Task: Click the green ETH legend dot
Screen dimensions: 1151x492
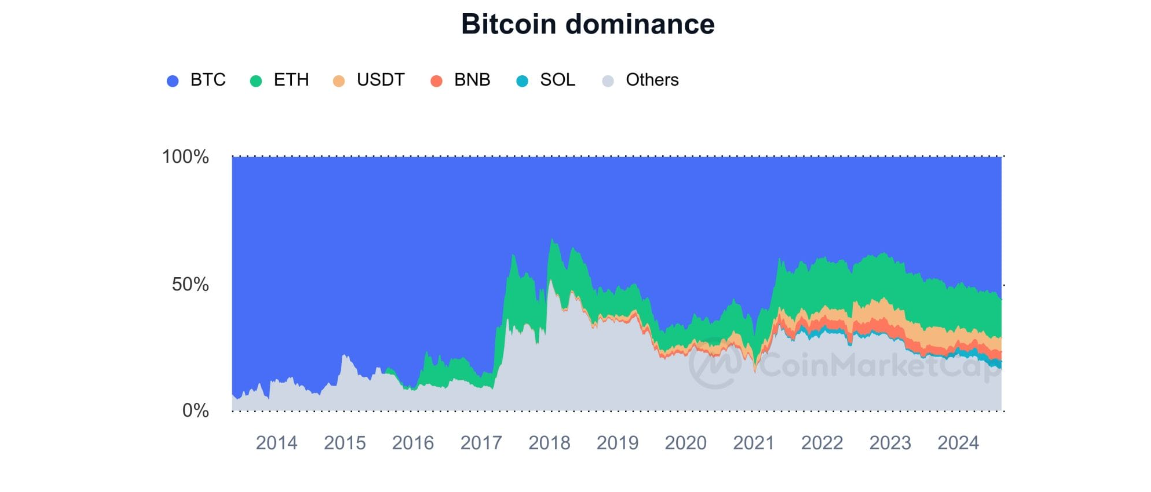Action: [x=256, y=81]
